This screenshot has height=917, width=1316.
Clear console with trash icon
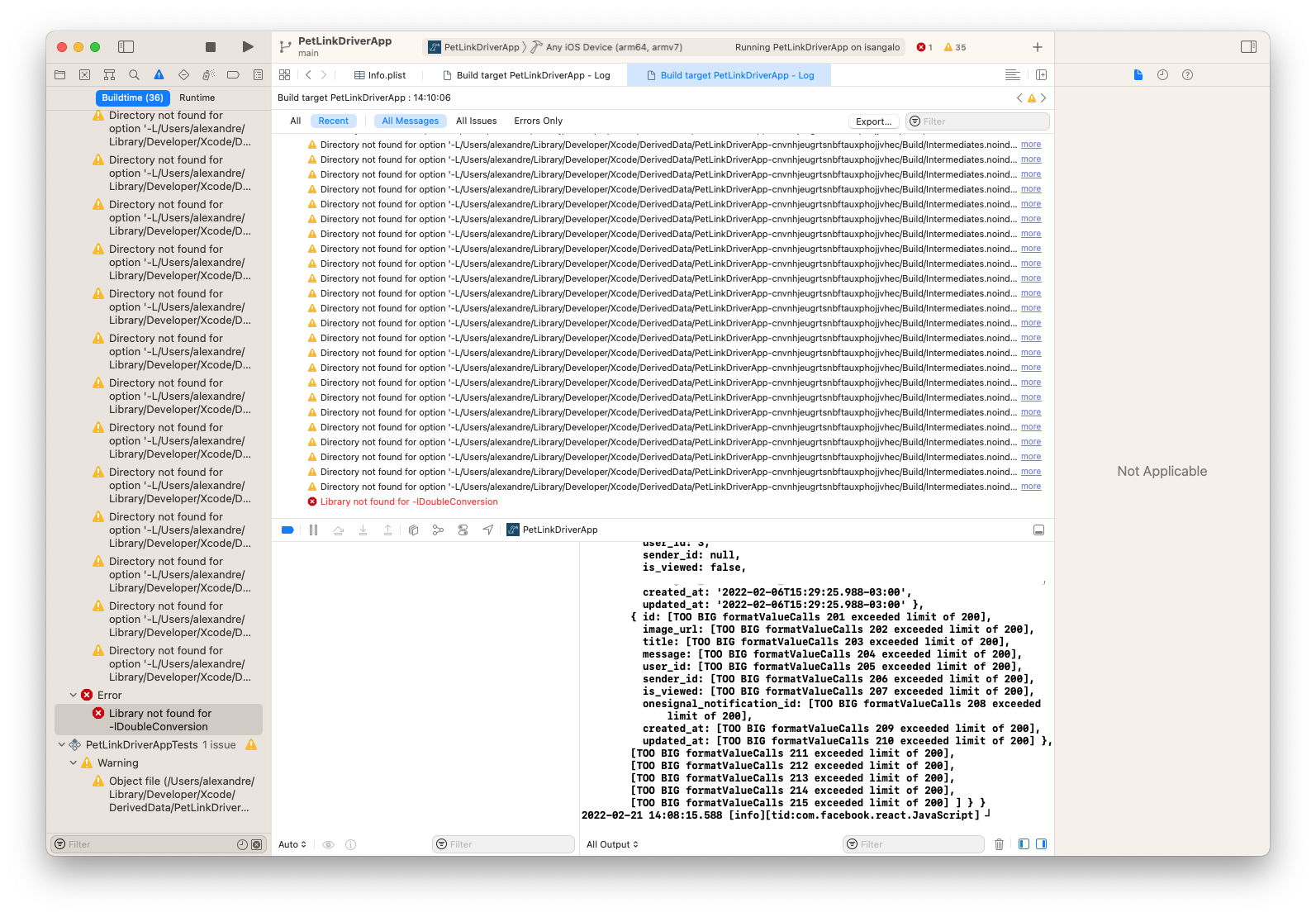(999, 844)
